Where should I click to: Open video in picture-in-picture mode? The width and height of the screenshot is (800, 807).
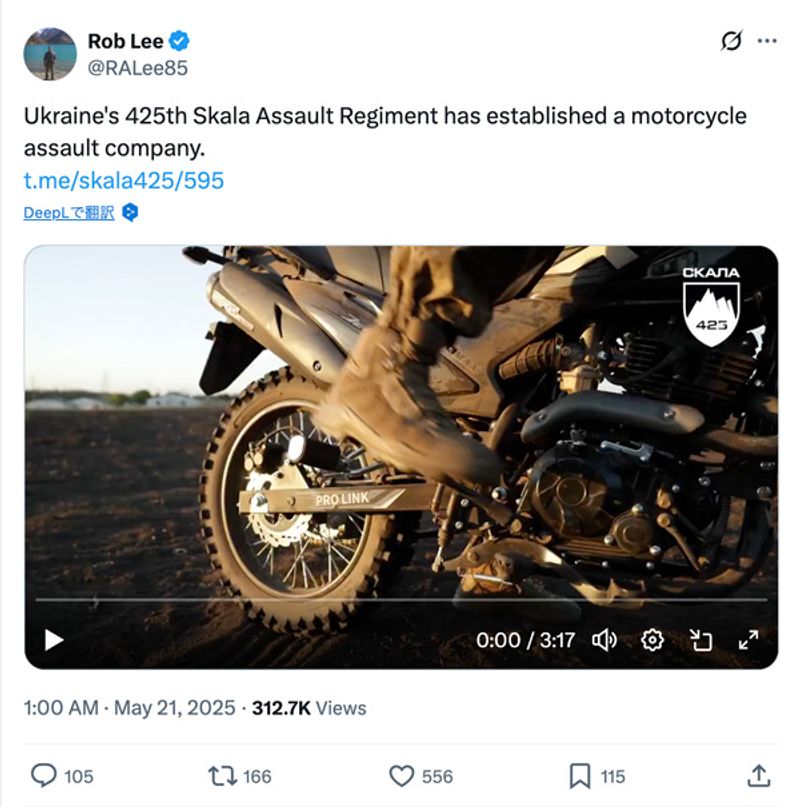pyautogui.click(x=701, y=640)
